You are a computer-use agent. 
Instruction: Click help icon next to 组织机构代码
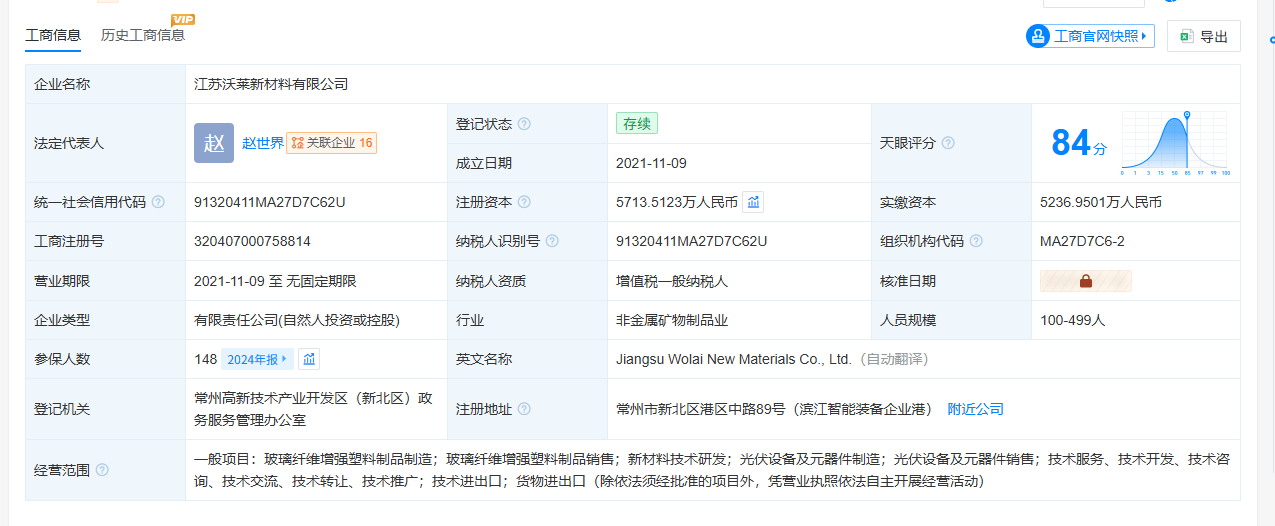pyautogui.click(x=976, y=241)
